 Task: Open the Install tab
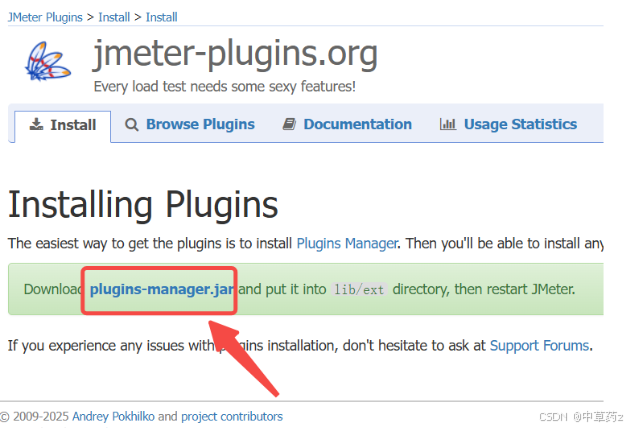coord(63,125)
